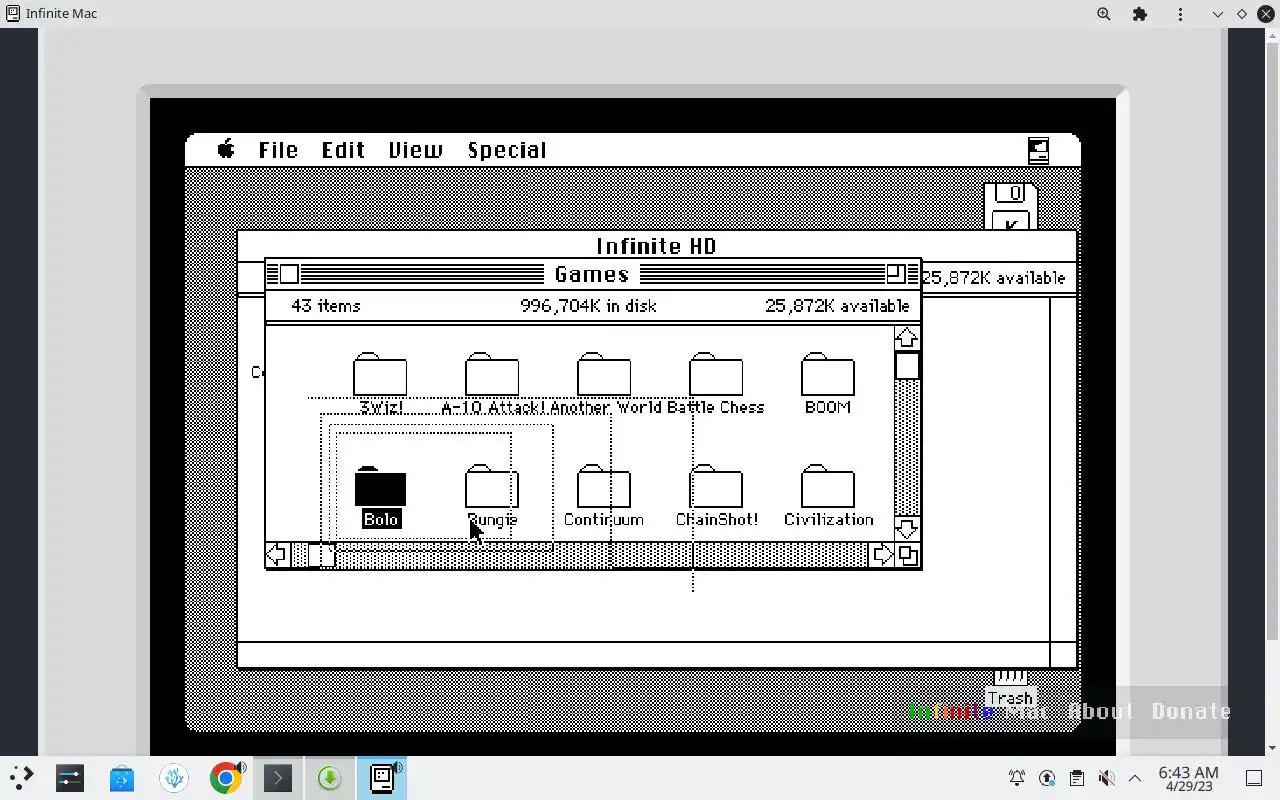Click the Games window left scroll arrow

[278, 555]
